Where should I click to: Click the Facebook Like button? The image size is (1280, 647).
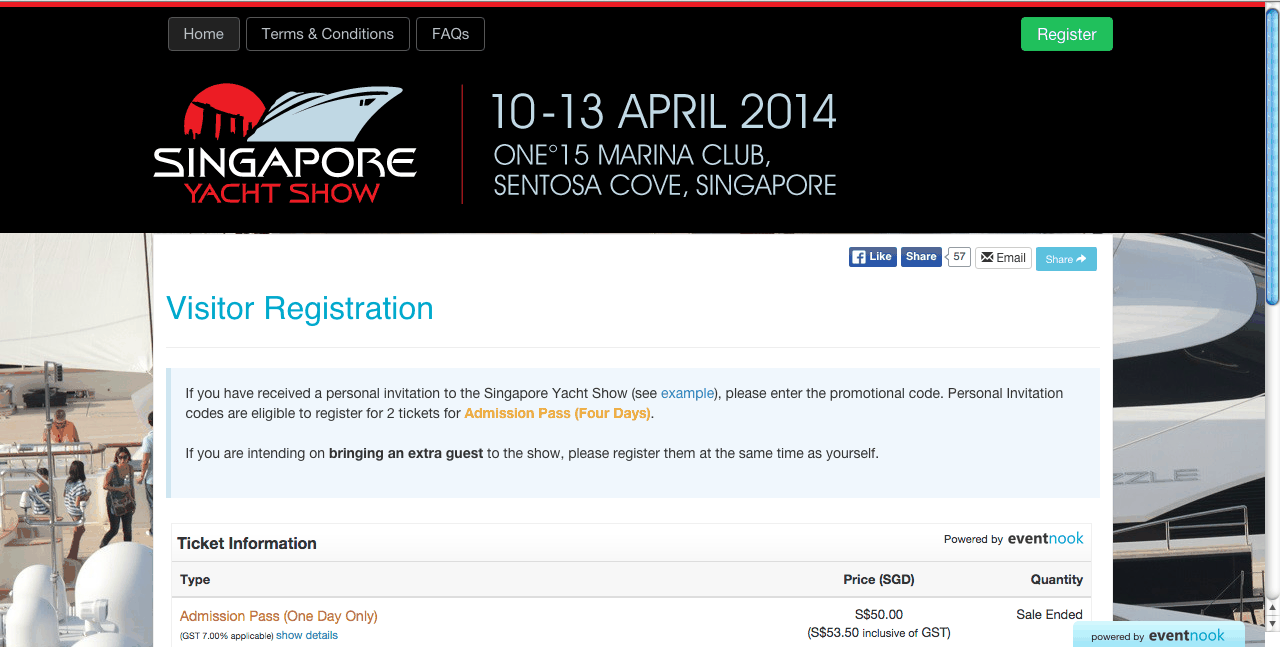click(872, 257)
